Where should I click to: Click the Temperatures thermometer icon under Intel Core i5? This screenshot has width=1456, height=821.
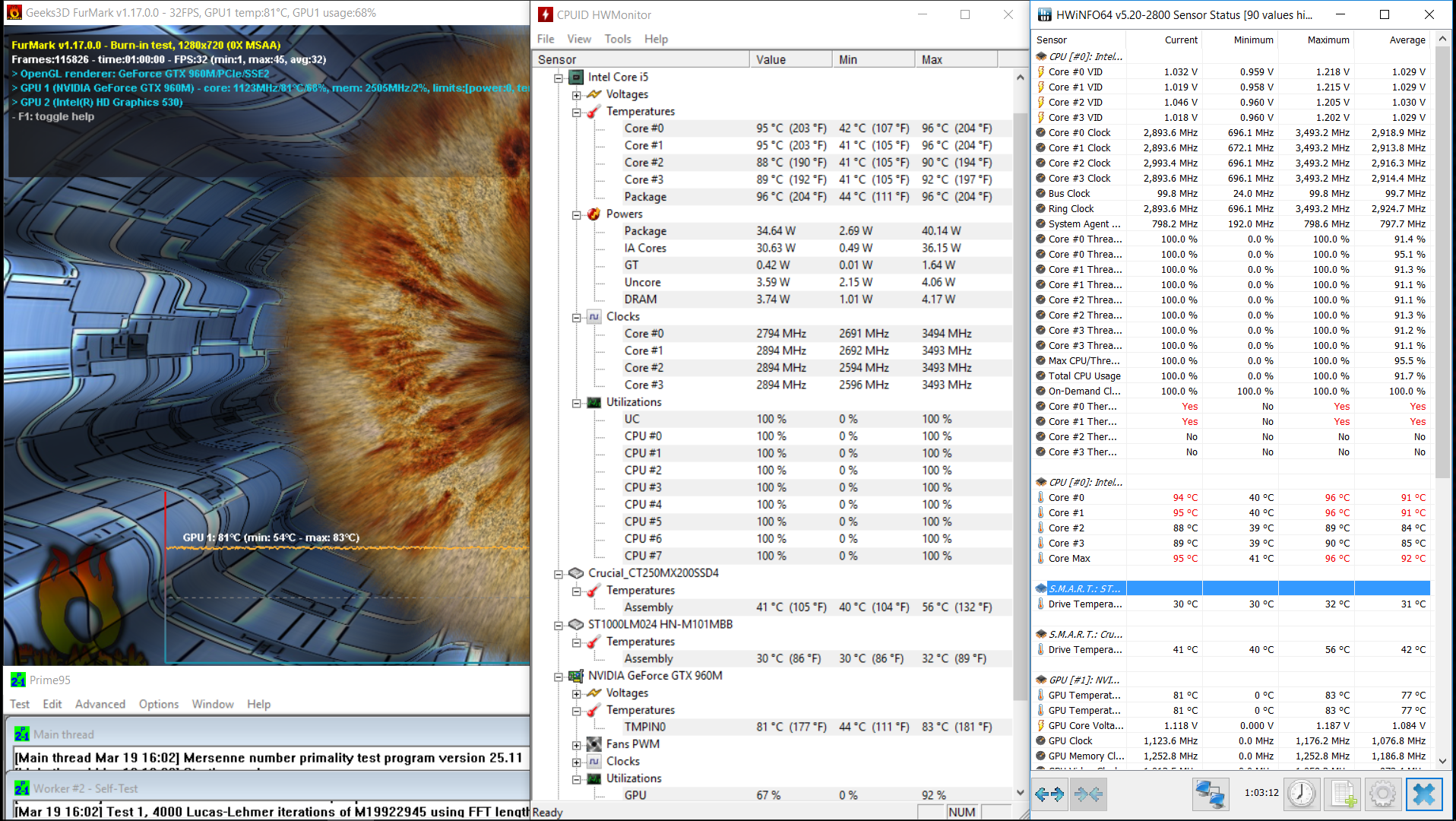pos(594,111)
